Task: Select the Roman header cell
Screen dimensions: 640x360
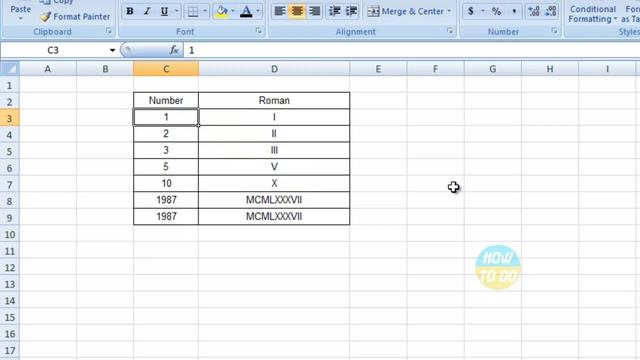Action: pyautogui.click(x=274, y=100)
